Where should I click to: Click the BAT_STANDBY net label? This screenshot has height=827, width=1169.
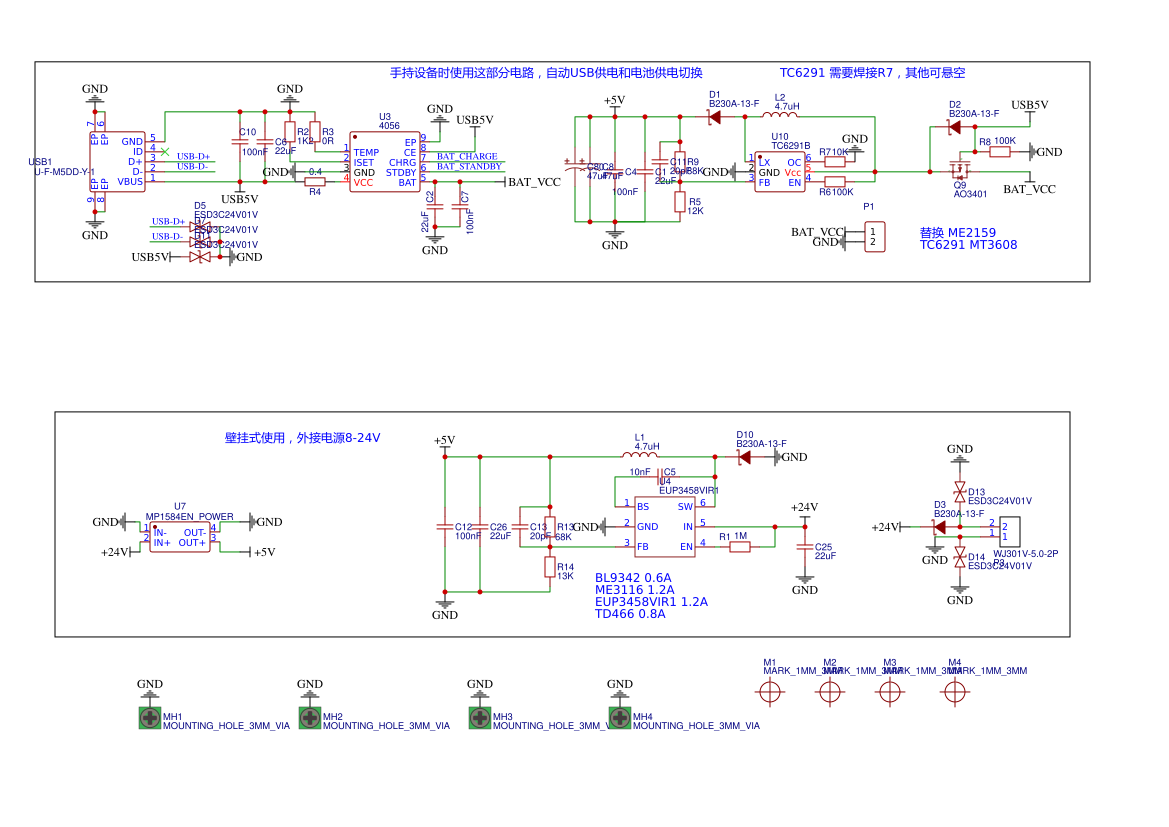coord(469,167)
